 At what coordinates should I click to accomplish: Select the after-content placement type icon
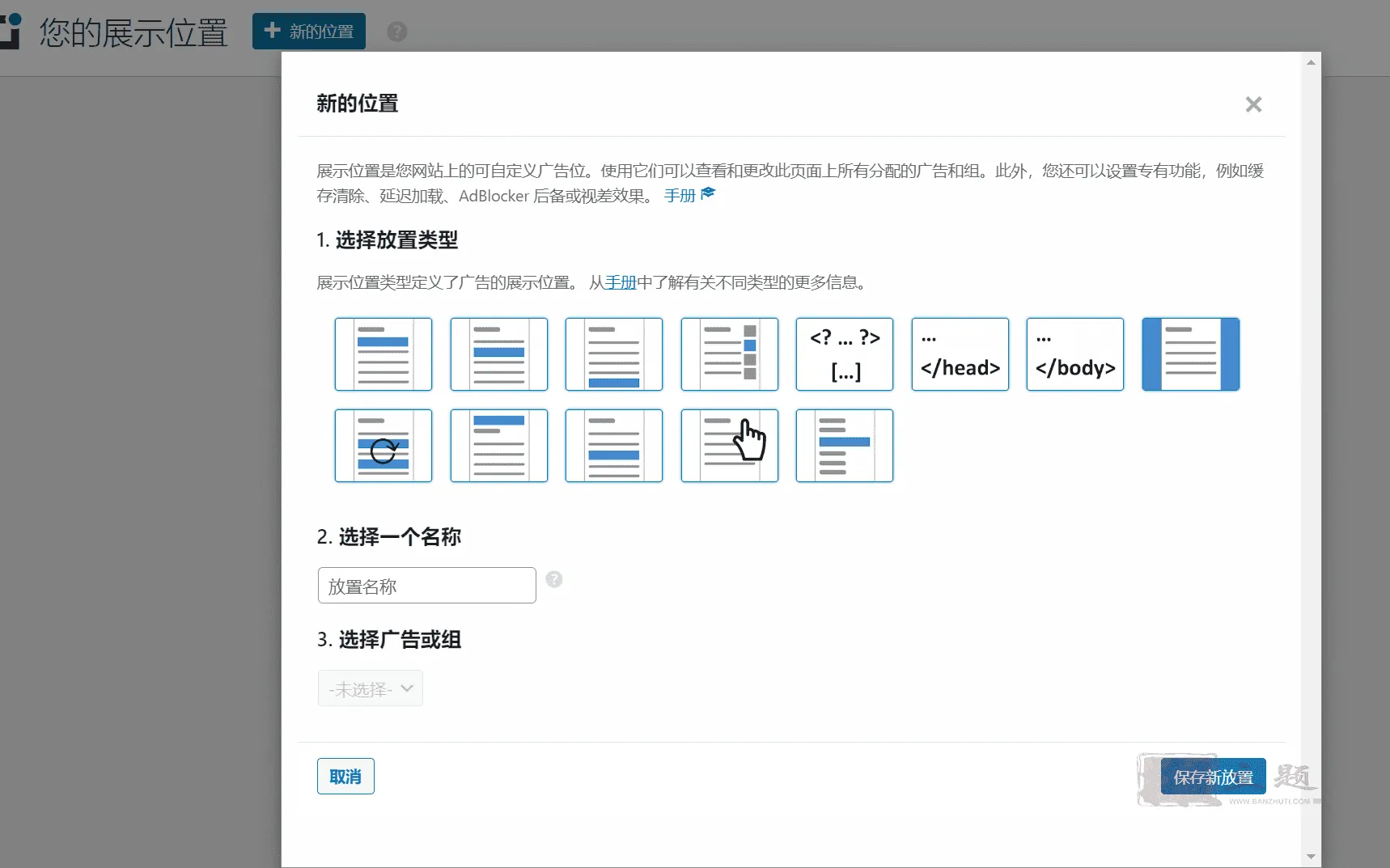pos(614,354)
